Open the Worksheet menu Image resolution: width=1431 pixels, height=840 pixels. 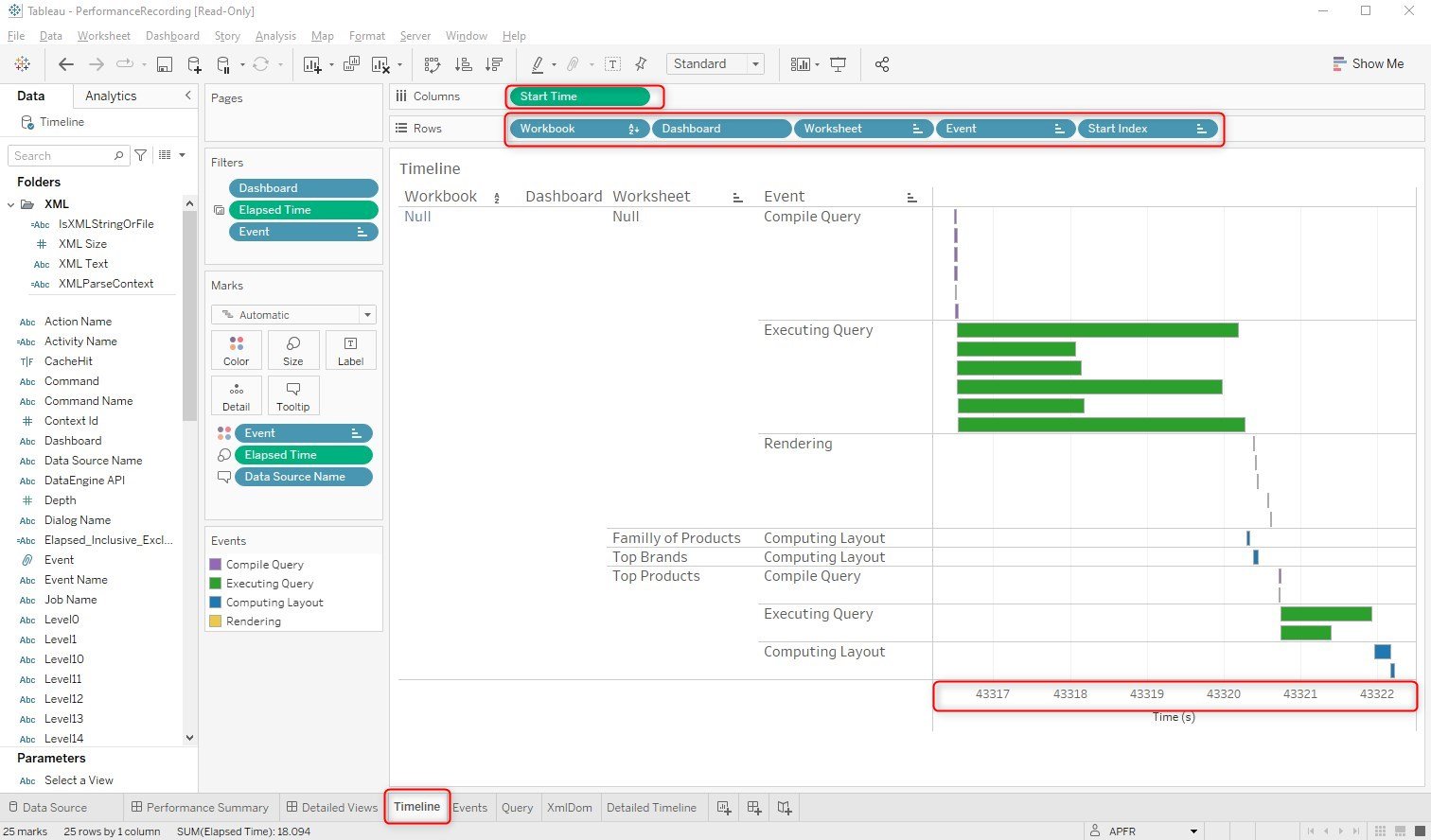104,36
